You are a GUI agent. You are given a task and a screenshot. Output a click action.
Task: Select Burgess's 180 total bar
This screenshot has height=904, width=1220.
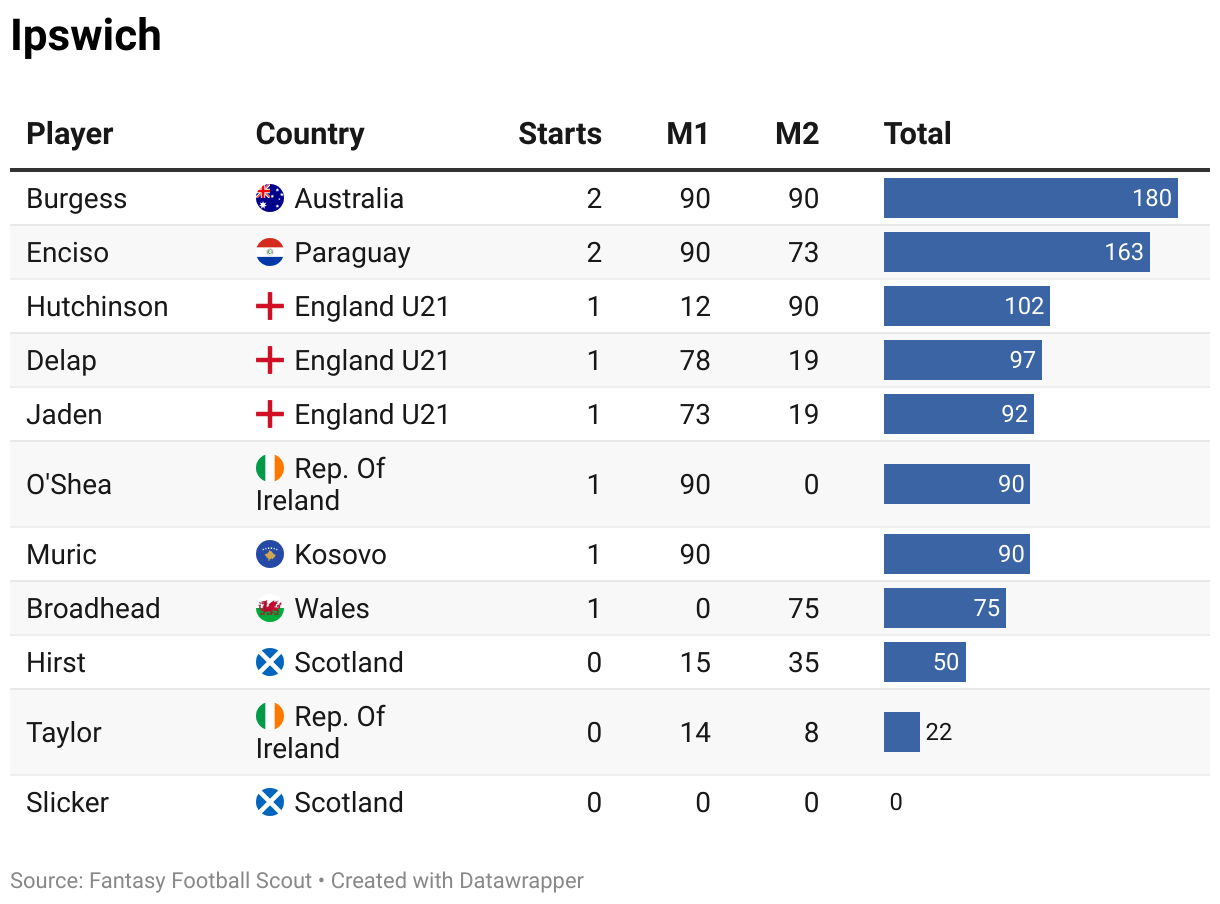[x=1030, y=198]
